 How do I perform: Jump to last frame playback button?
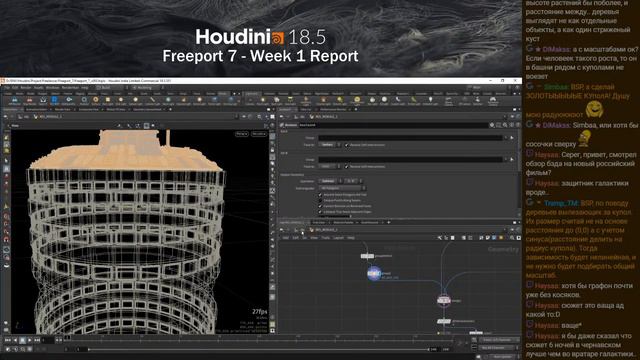click(x=37, y=340)
